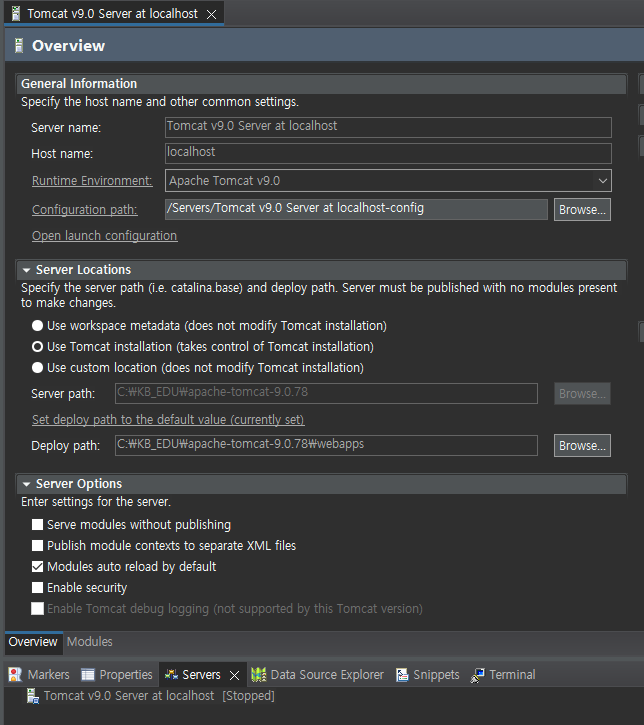Collapse the Server Locations section
The image size is (644, 725).
click(26, 270)
